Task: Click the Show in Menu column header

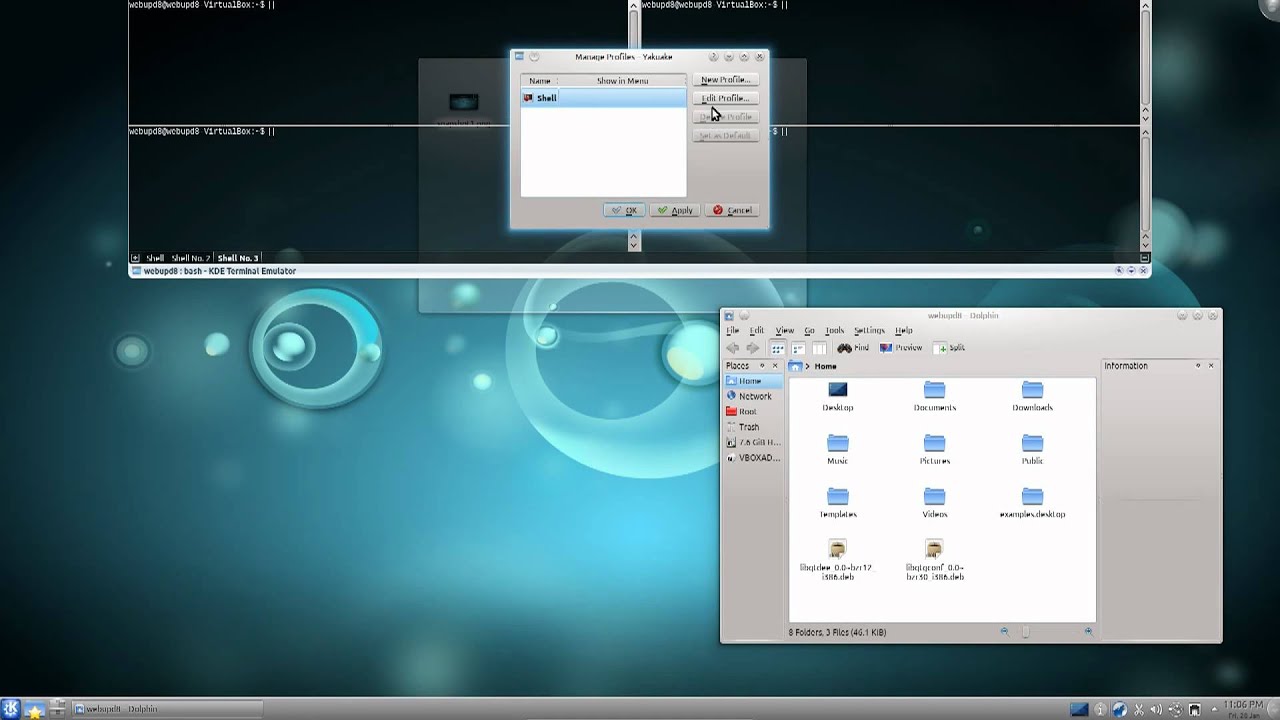Action: point(622,81)
